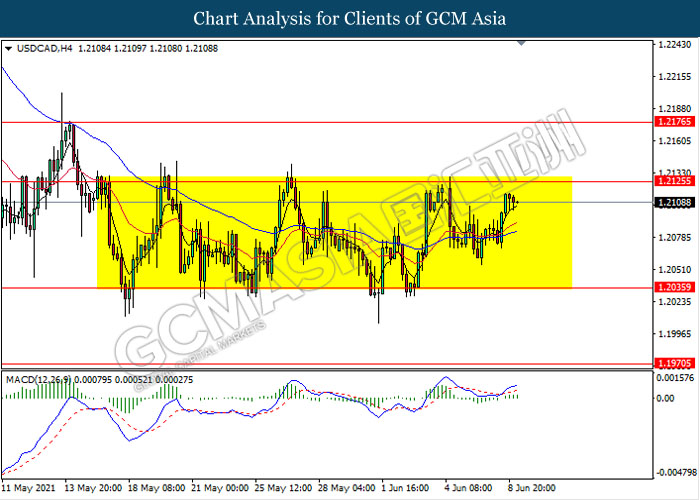Click the 28 May 04:00 time label

pos(347,488)
